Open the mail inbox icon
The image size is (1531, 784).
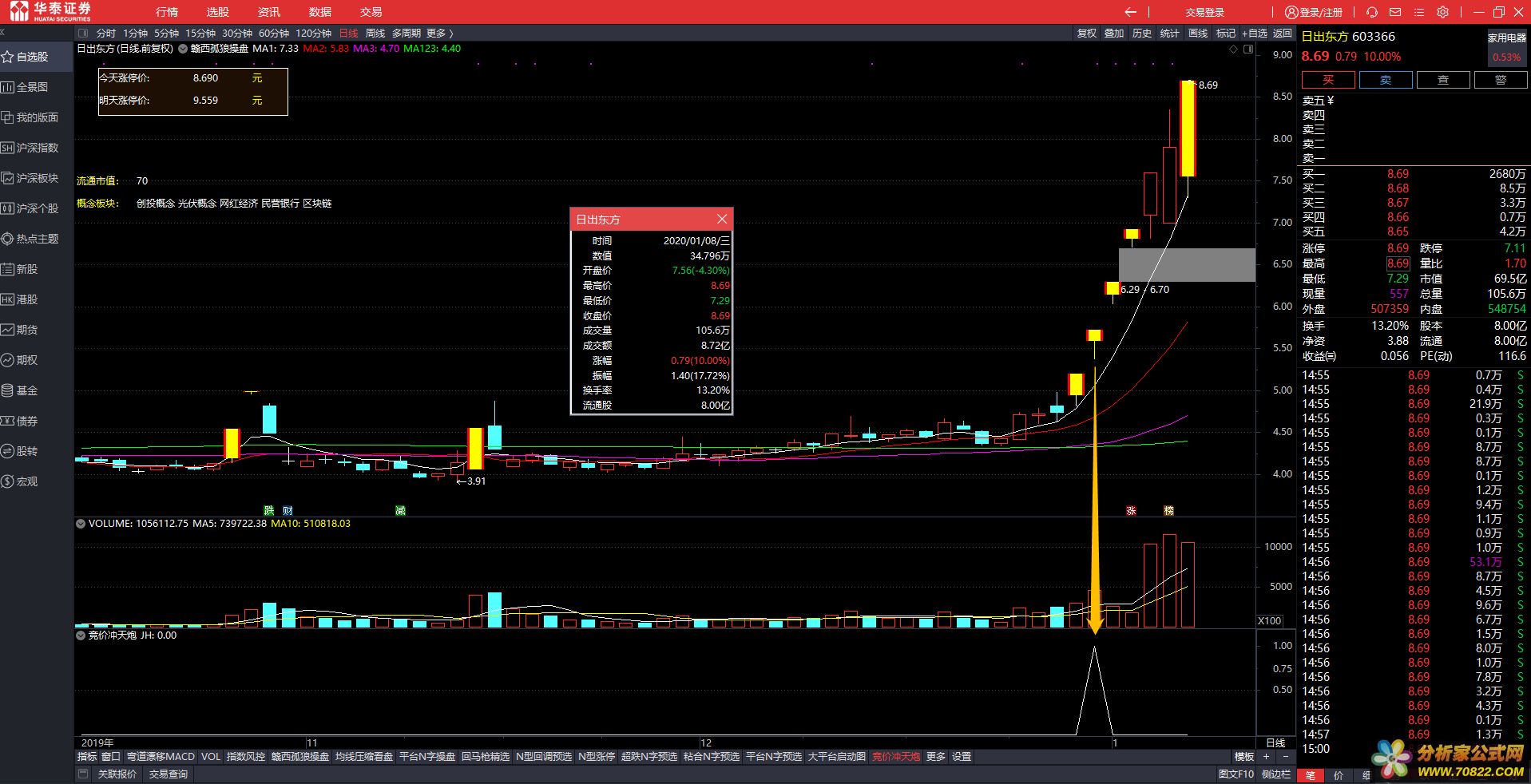(x=1395, y=12)
